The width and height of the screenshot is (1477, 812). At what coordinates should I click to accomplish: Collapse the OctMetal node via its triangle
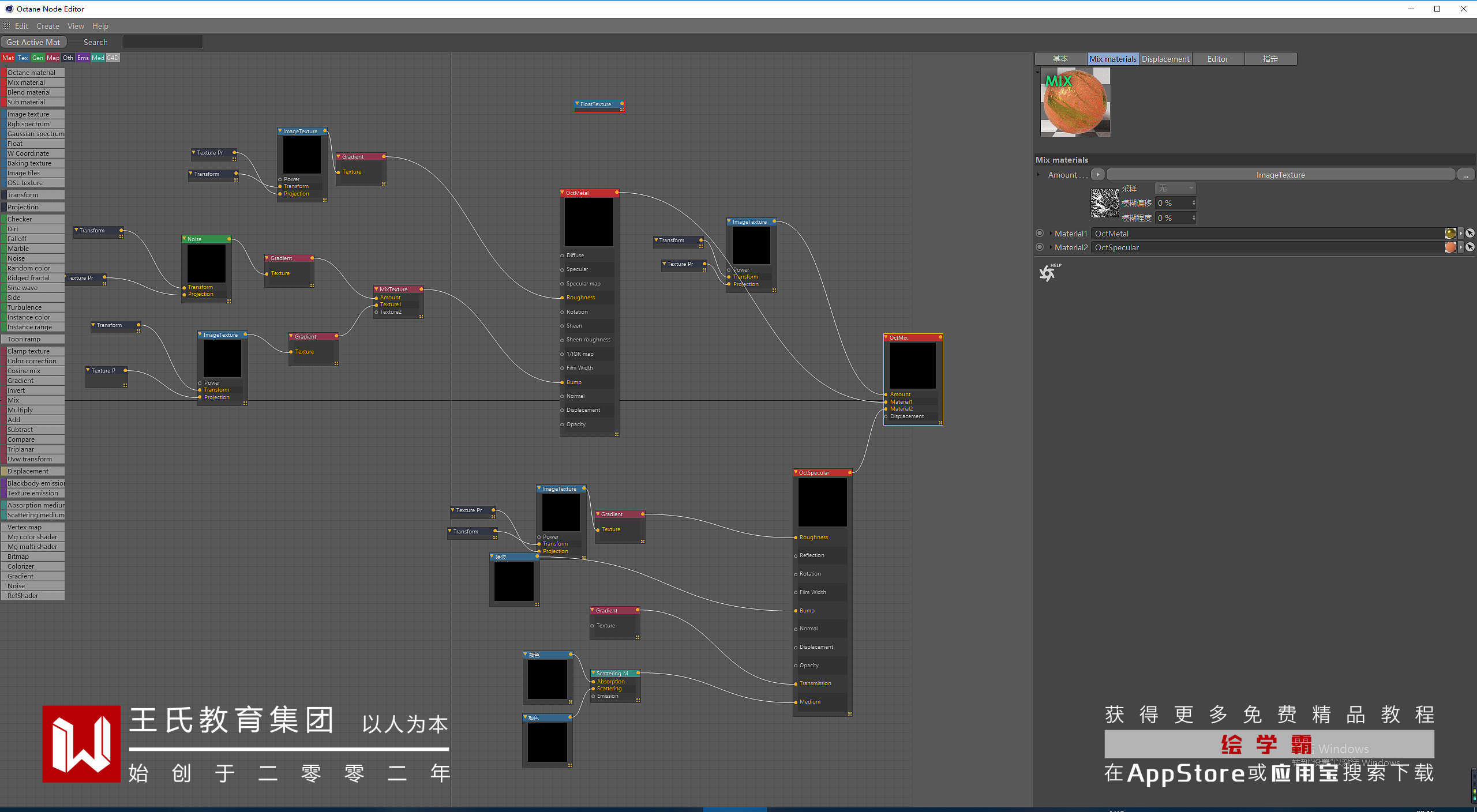[x=563, y=193]
